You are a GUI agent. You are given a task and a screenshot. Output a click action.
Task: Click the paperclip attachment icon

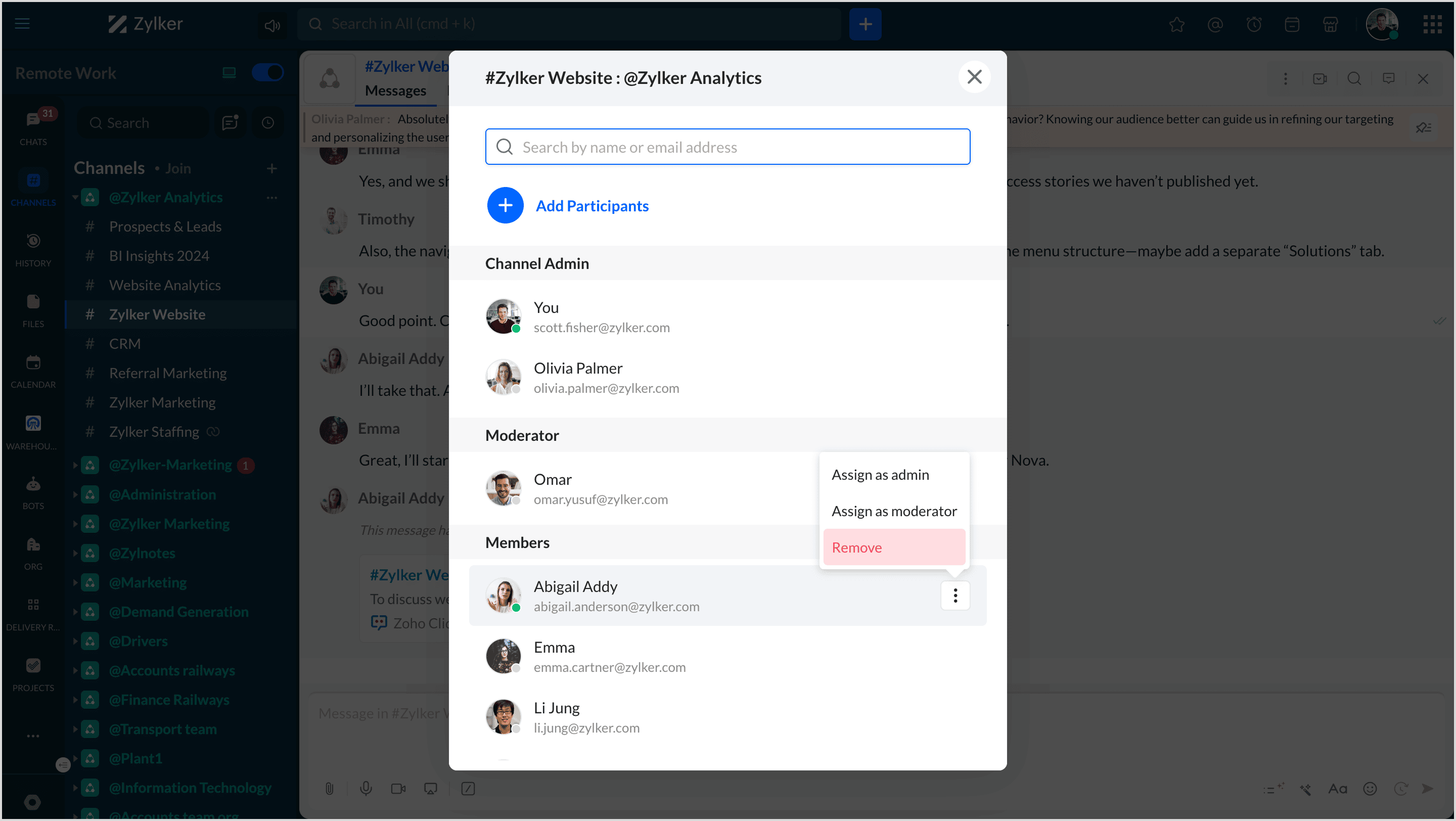[x=330, y=788]
